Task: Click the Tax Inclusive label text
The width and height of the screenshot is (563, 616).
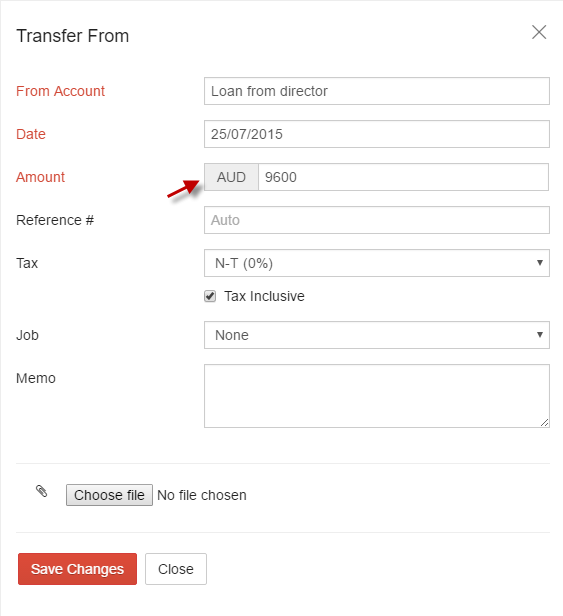Action: (x=264, y=296)
